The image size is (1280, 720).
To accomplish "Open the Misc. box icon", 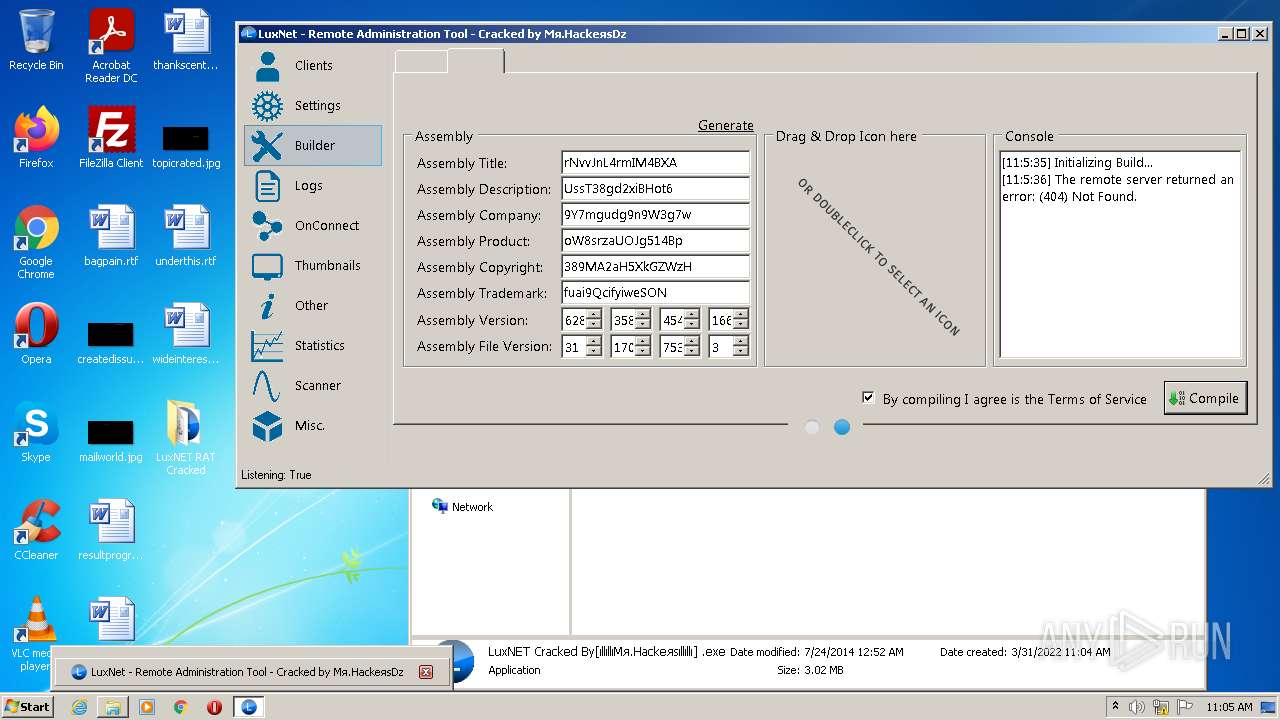I will (267, 426).
